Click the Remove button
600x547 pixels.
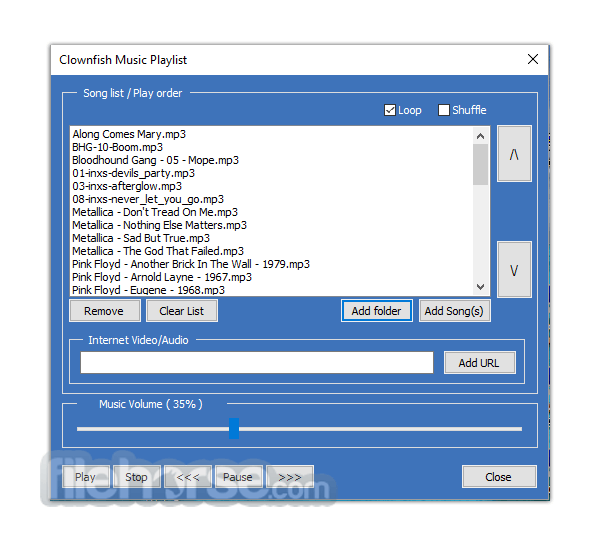tap(105, 311)
